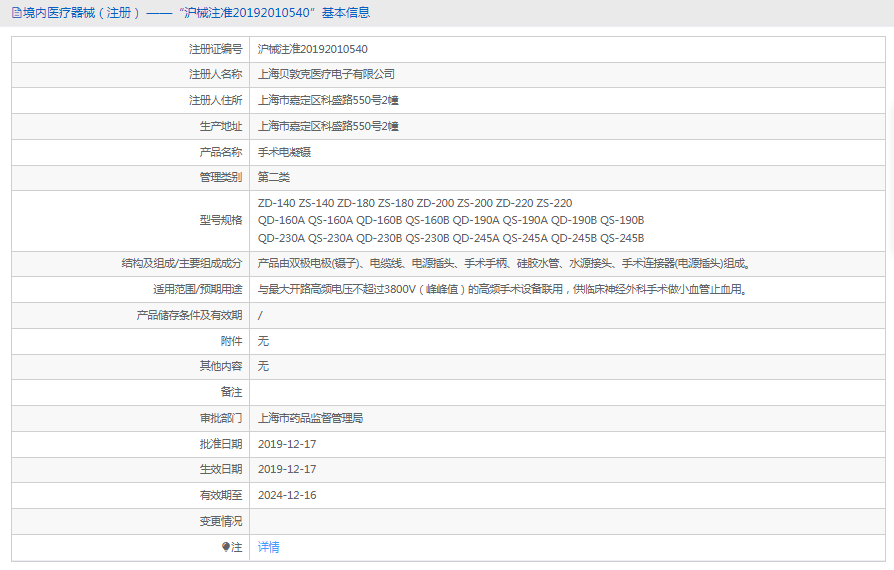Click the document icon beside the 境内医疗器械 title
This screenshot has height=570, width=894.
pyautogui.click(x=17, y=13)
